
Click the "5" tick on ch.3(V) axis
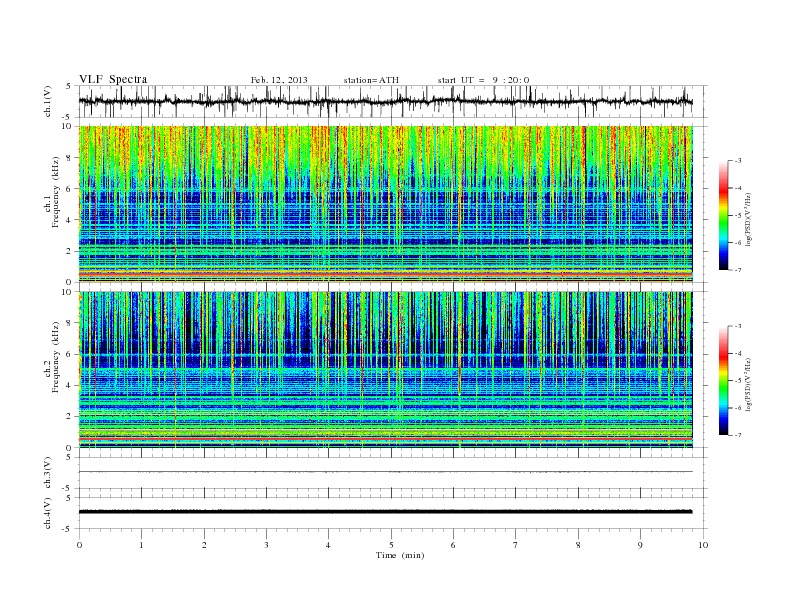pyautogui.click(x=69, y=457)
